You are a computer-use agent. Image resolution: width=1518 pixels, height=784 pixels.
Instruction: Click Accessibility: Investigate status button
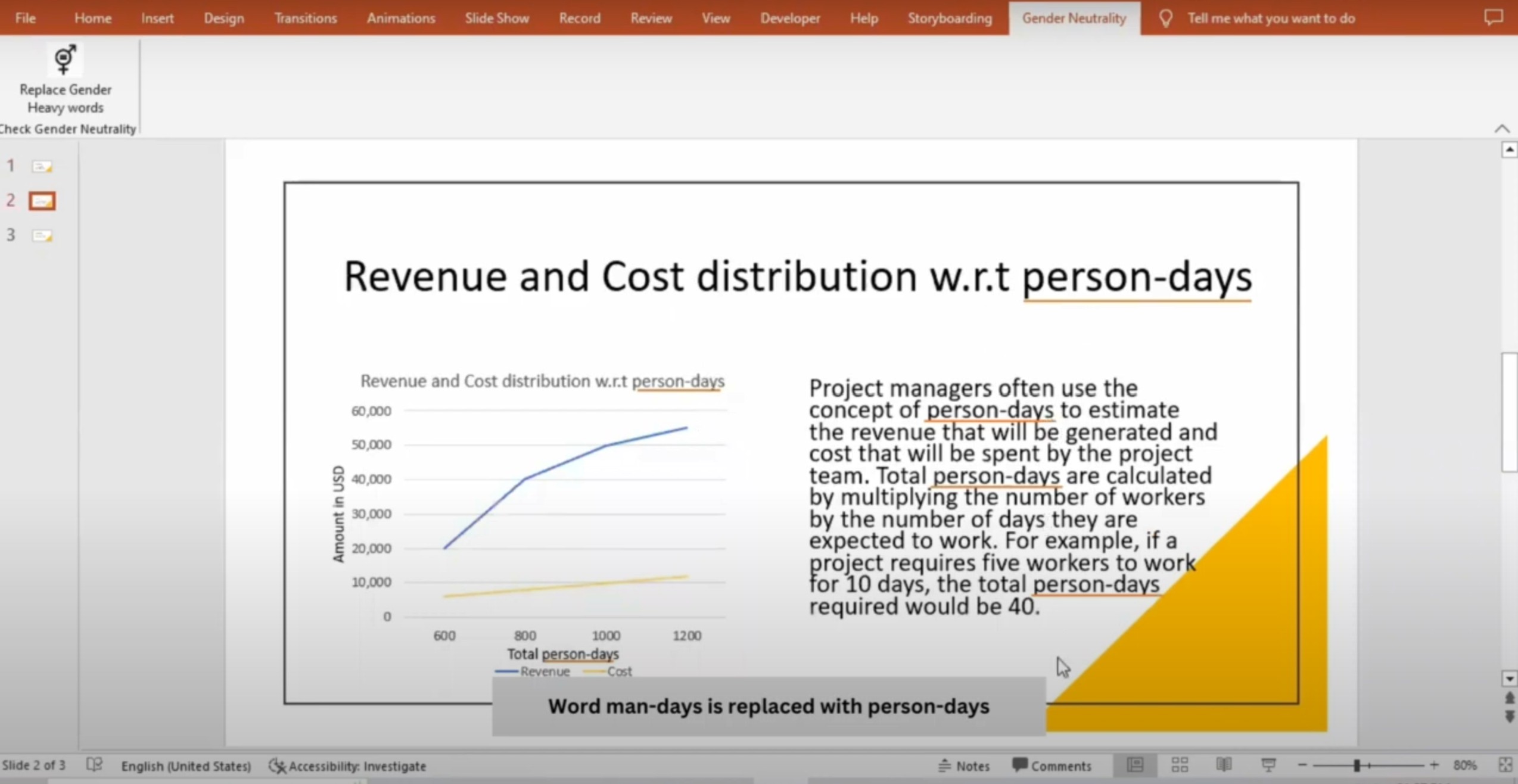[x=347, y=766]
